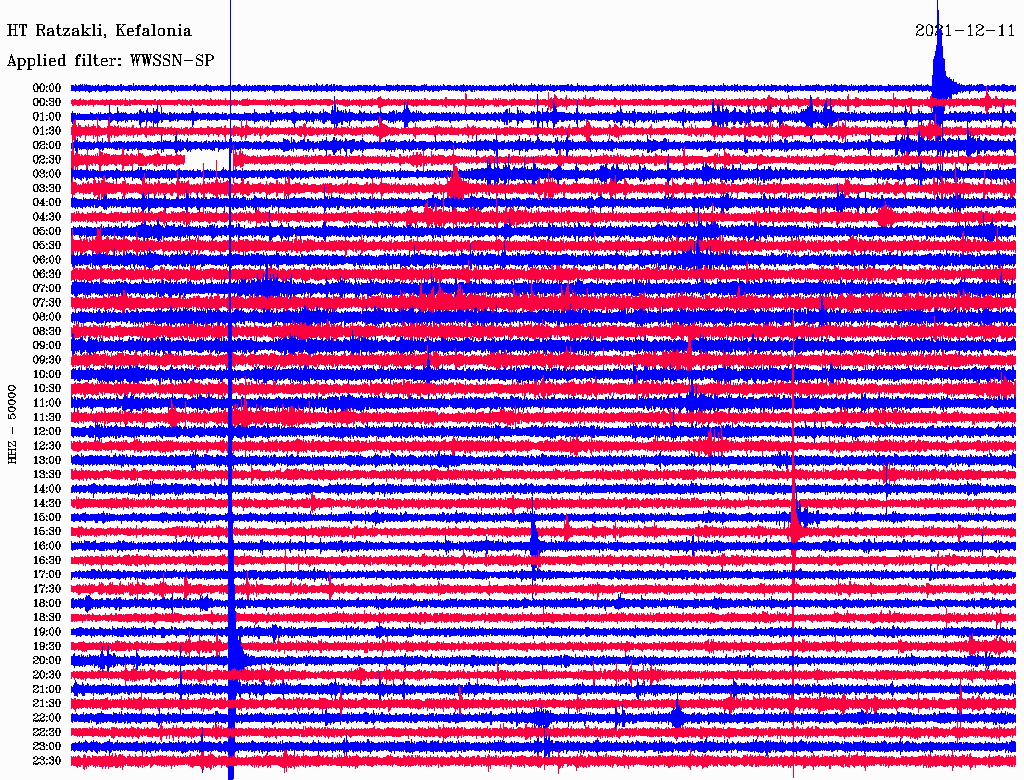The image size is (1024, 780).
Task: Click the 17:30 time label
Action: (47, 589)
